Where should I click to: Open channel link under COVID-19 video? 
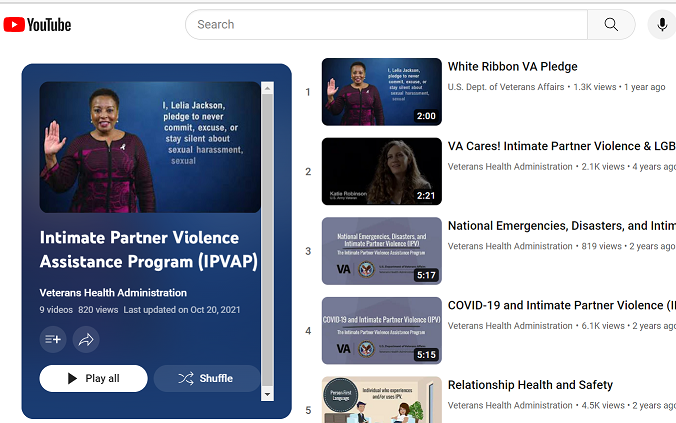coord(510,326)
